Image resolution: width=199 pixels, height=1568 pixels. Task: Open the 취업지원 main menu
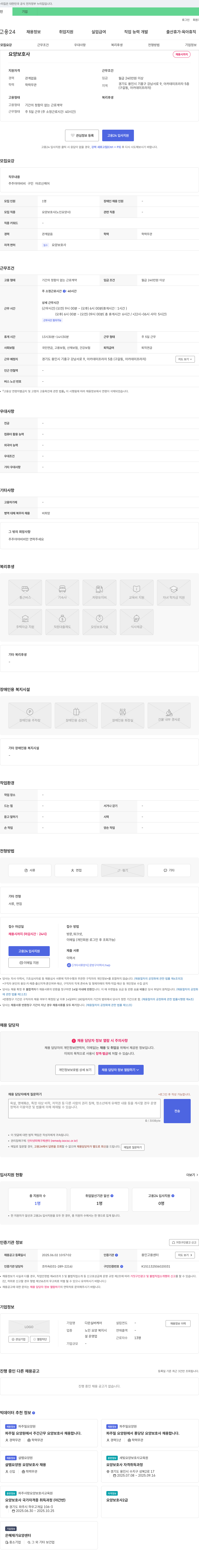(66, 32)
